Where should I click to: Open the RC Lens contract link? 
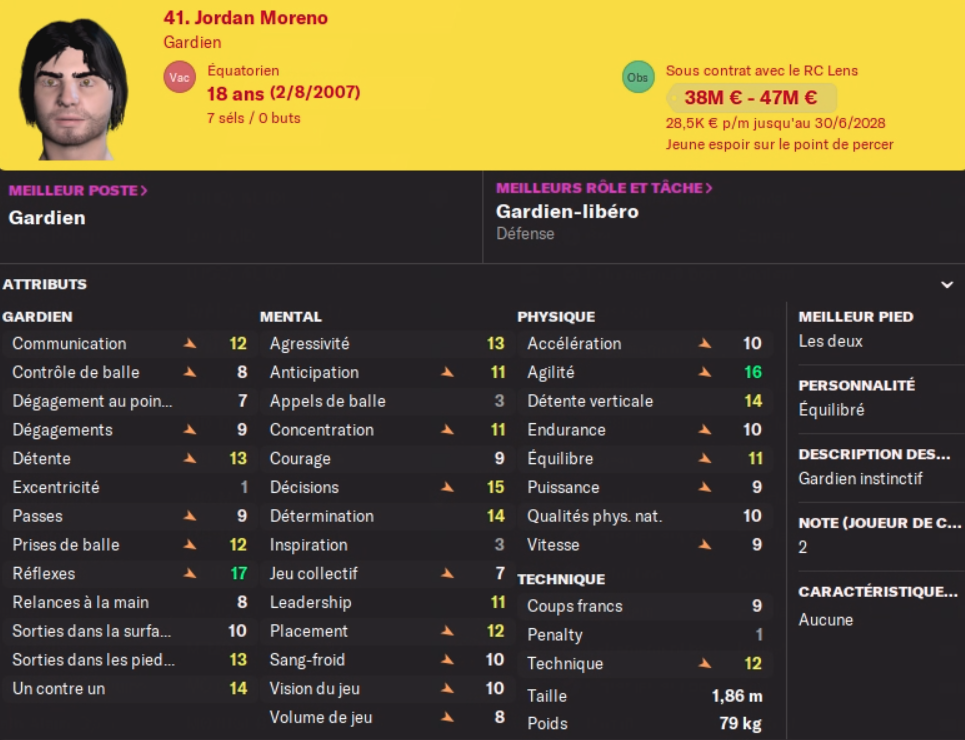tap(762, 71)
